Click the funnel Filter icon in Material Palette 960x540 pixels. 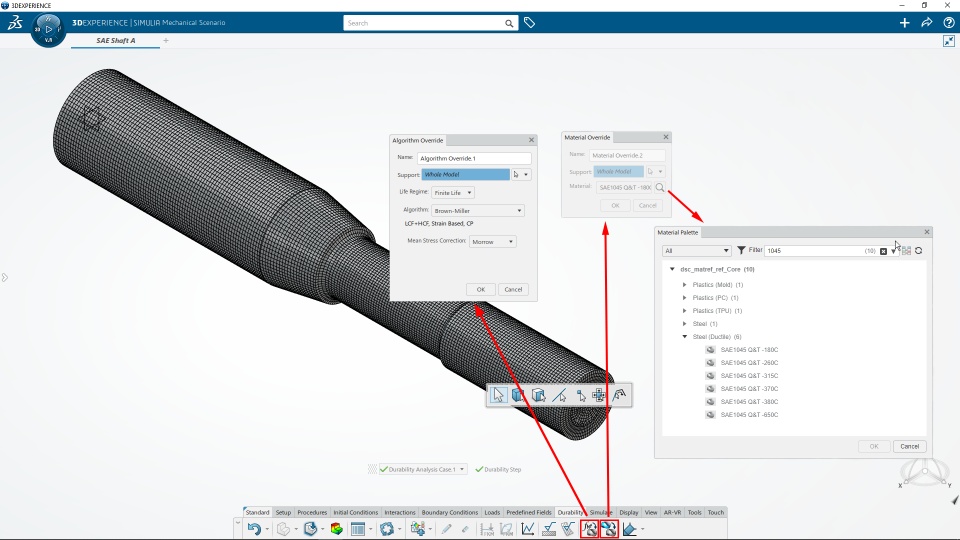[x=741, y=250]
